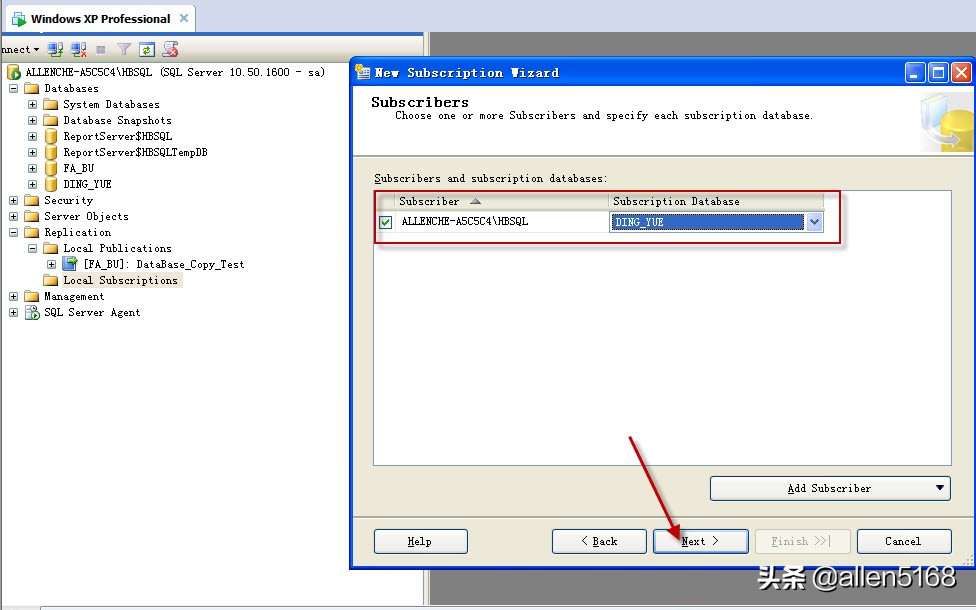Collapse the Replication tree node
This screenshot has width=976, height=610.
click(11, 232)
